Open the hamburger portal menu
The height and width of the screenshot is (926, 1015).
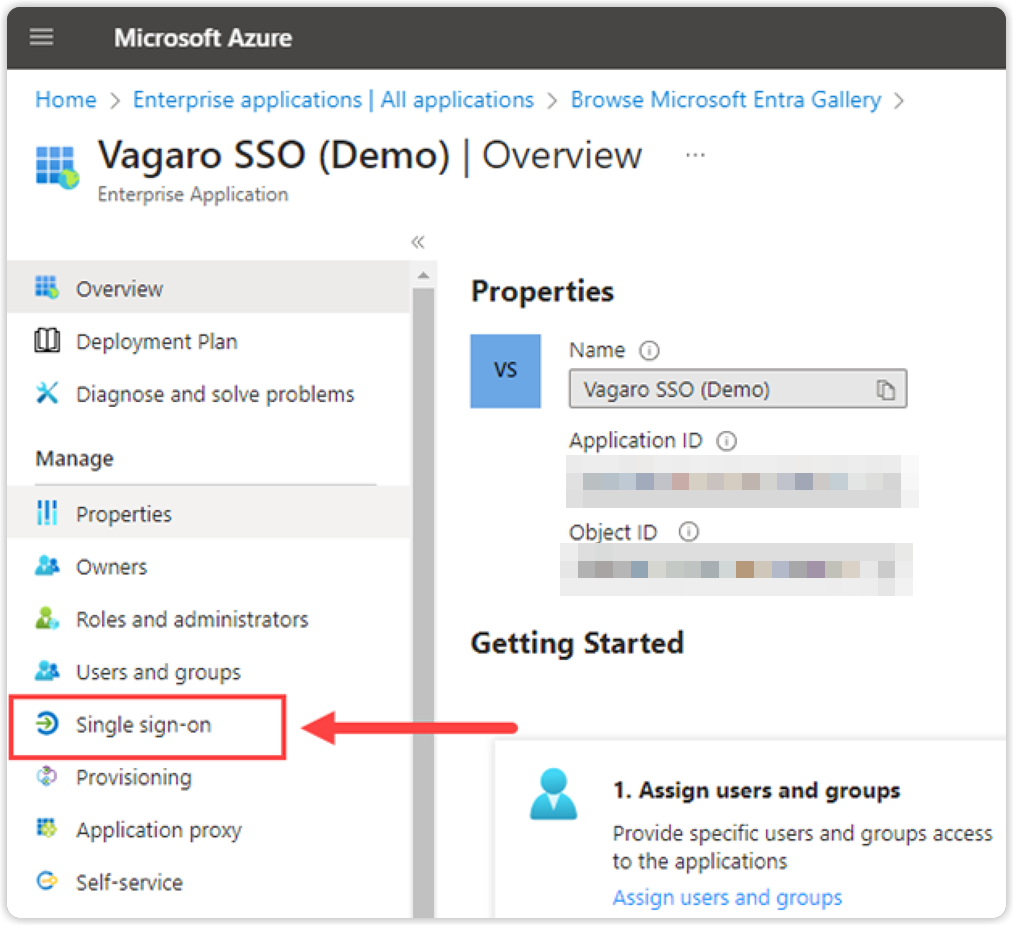click(41, 37)
